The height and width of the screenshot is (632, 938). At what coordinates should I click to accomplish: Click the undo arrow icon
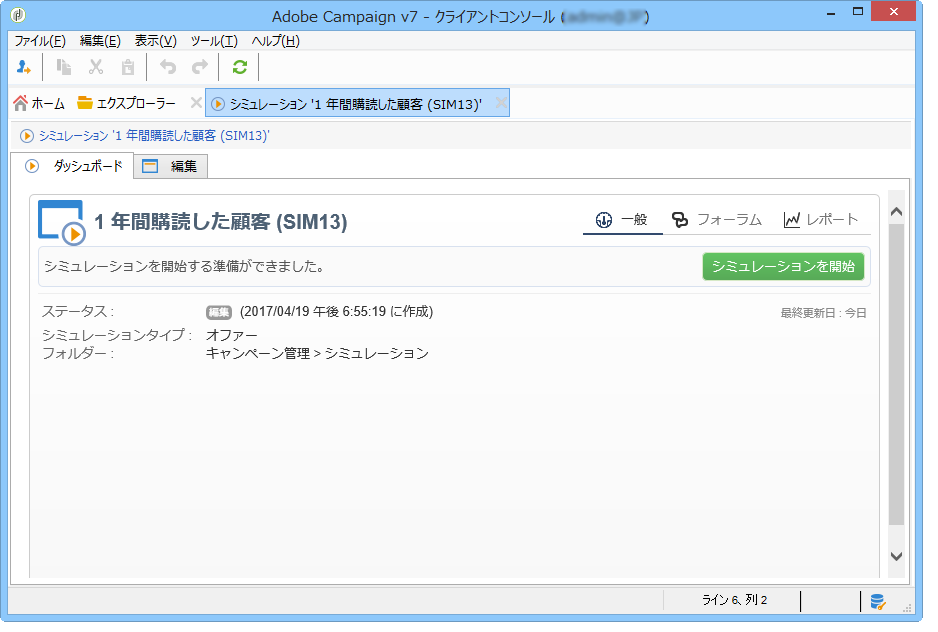[x=168, y=67]
